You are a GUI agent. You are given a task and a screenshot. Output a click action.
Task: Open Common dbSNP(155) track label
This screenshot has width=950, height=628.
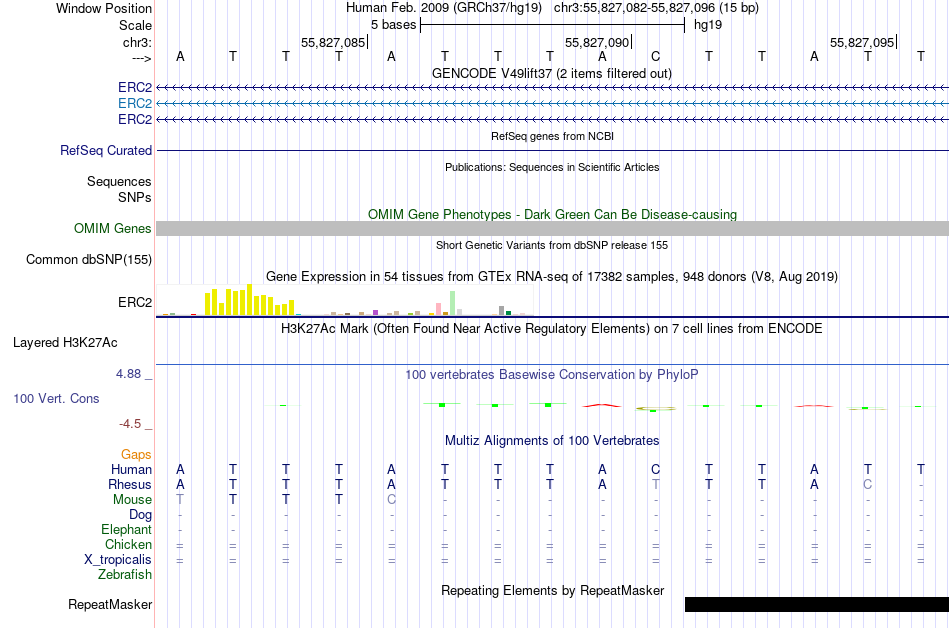click(88, 259)
